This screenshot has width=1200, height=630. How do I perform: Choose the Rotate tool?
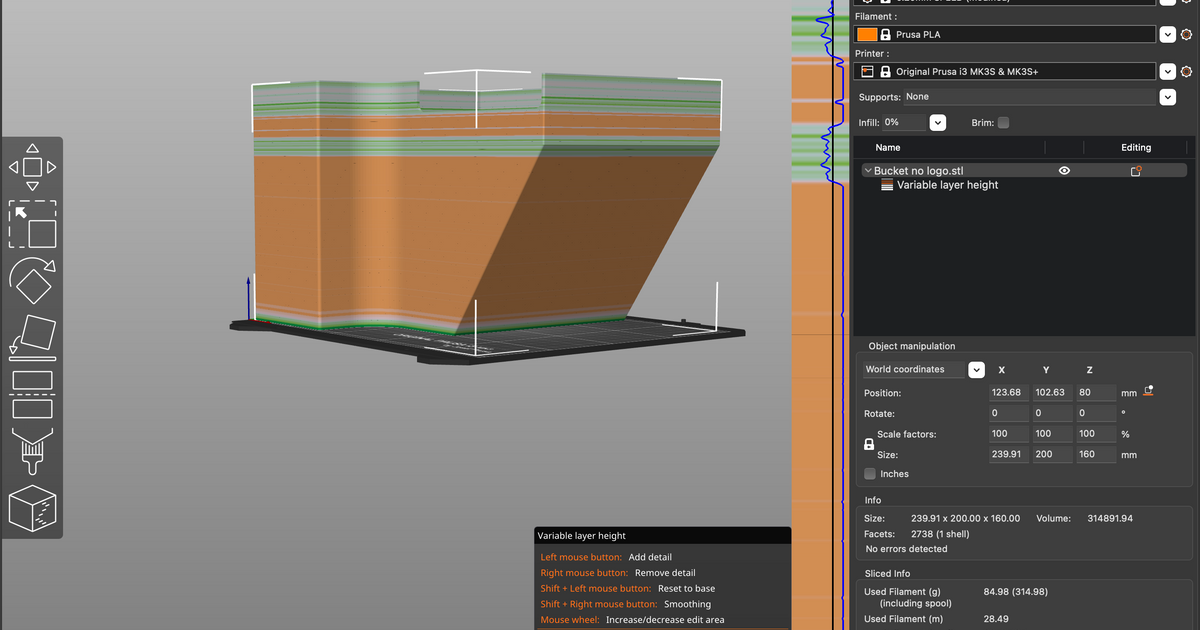[32, 283]
